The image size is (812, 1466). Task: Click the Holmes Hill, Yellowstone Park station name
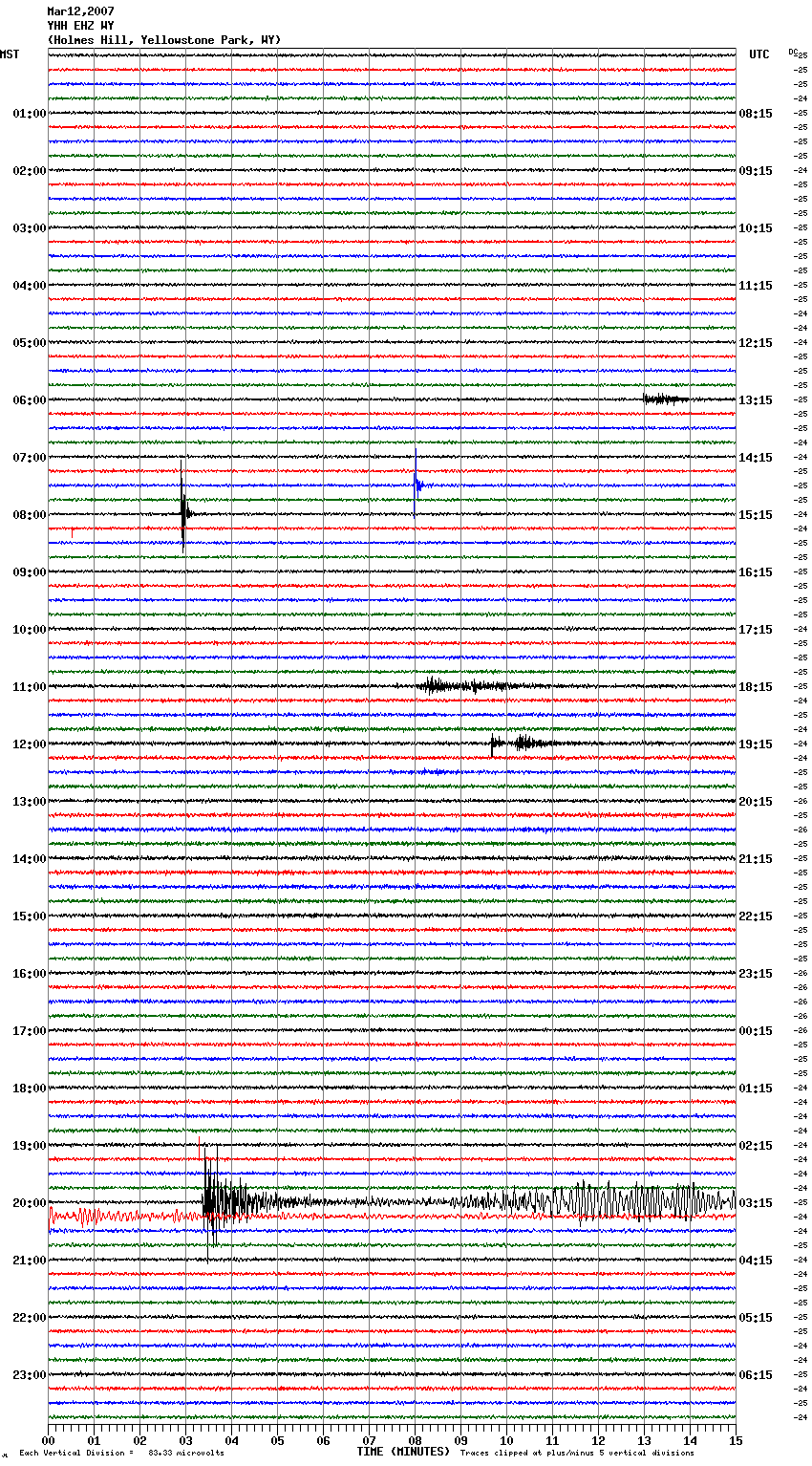click(x=164, y=40)
